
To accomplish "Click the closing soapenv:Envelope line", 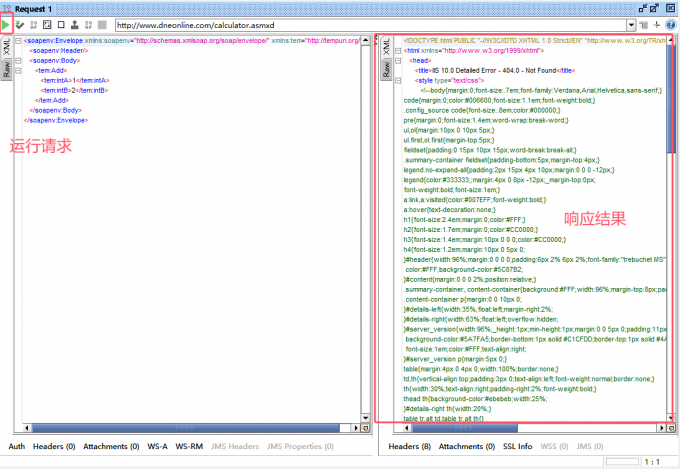I will [x=56, y=121].
